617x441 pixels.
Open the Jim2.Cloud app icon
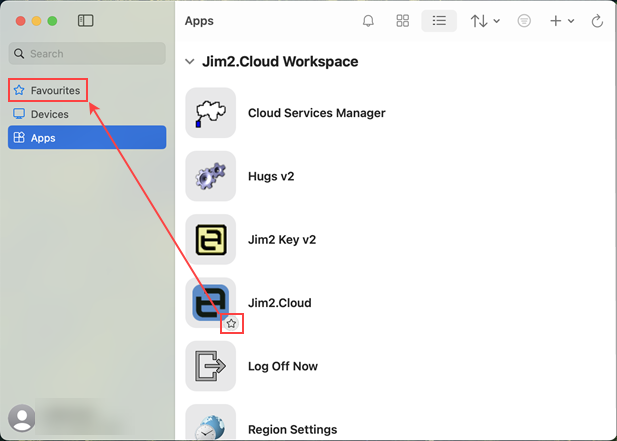[x=211, y=303]
